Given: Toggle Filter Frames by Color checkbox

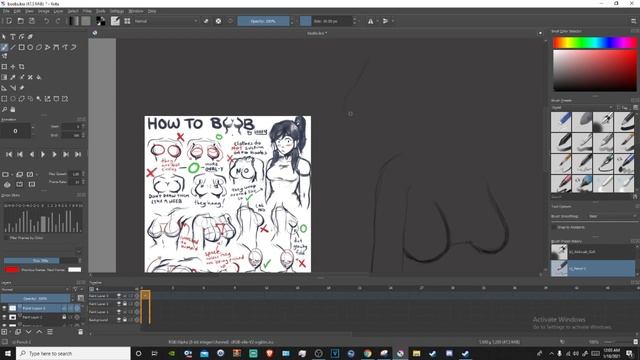Looking at the screenshot, I should point(7,238).
